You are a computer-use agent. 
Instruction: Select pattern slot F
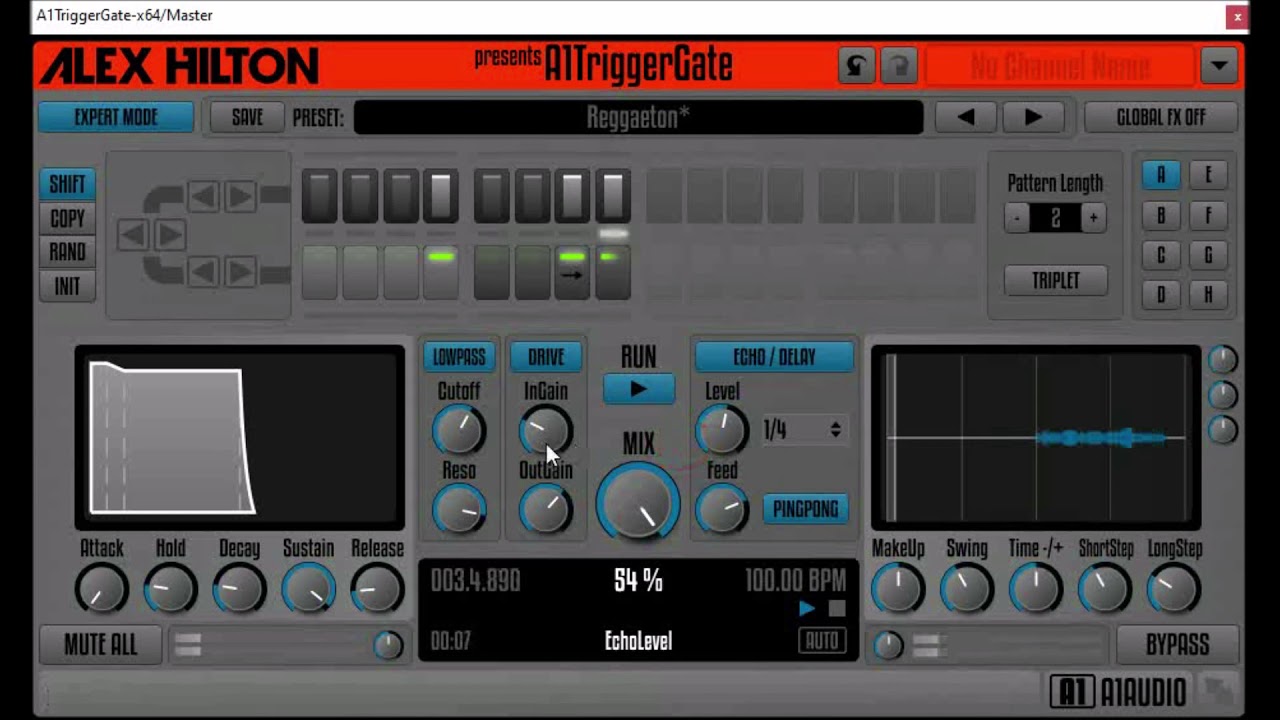click(1208, 215)
